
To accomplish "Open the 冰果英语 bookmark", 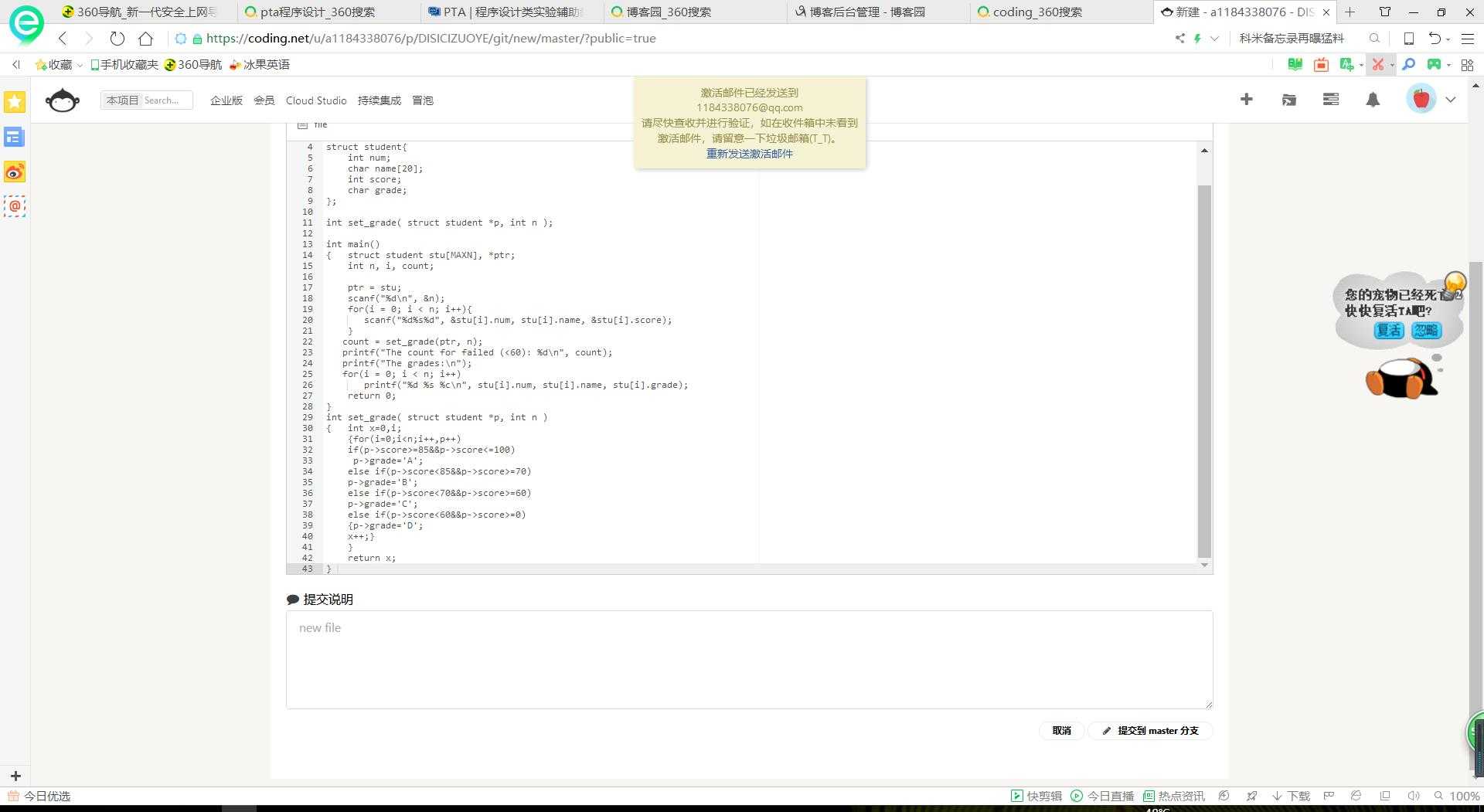I will coord(260,65).
